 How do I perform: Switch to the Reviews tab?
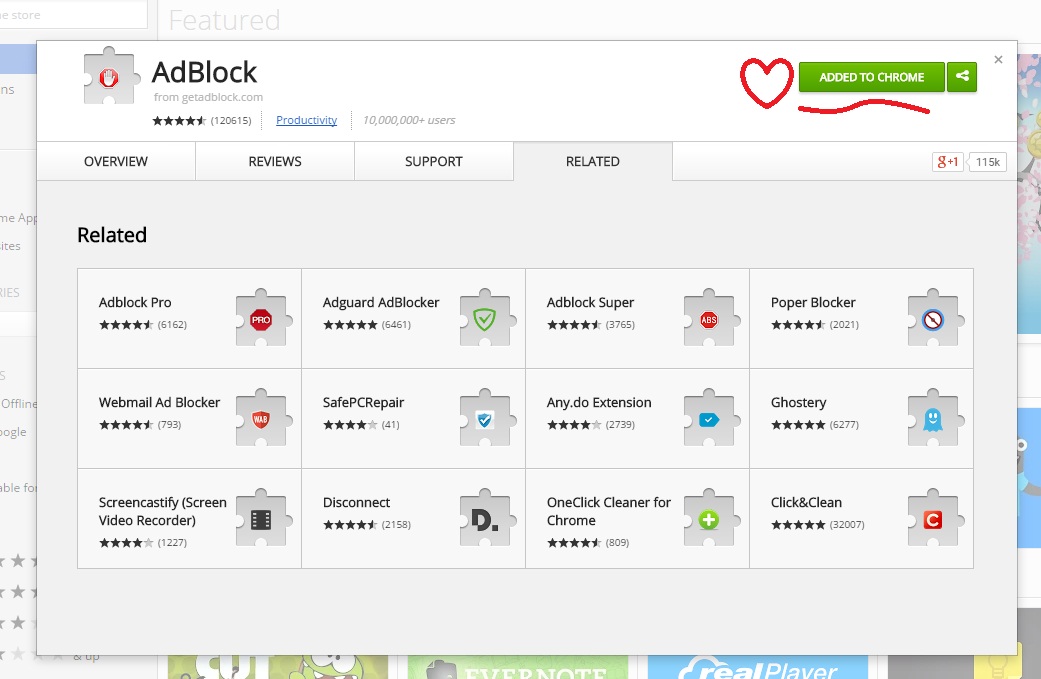coord(275,161)
